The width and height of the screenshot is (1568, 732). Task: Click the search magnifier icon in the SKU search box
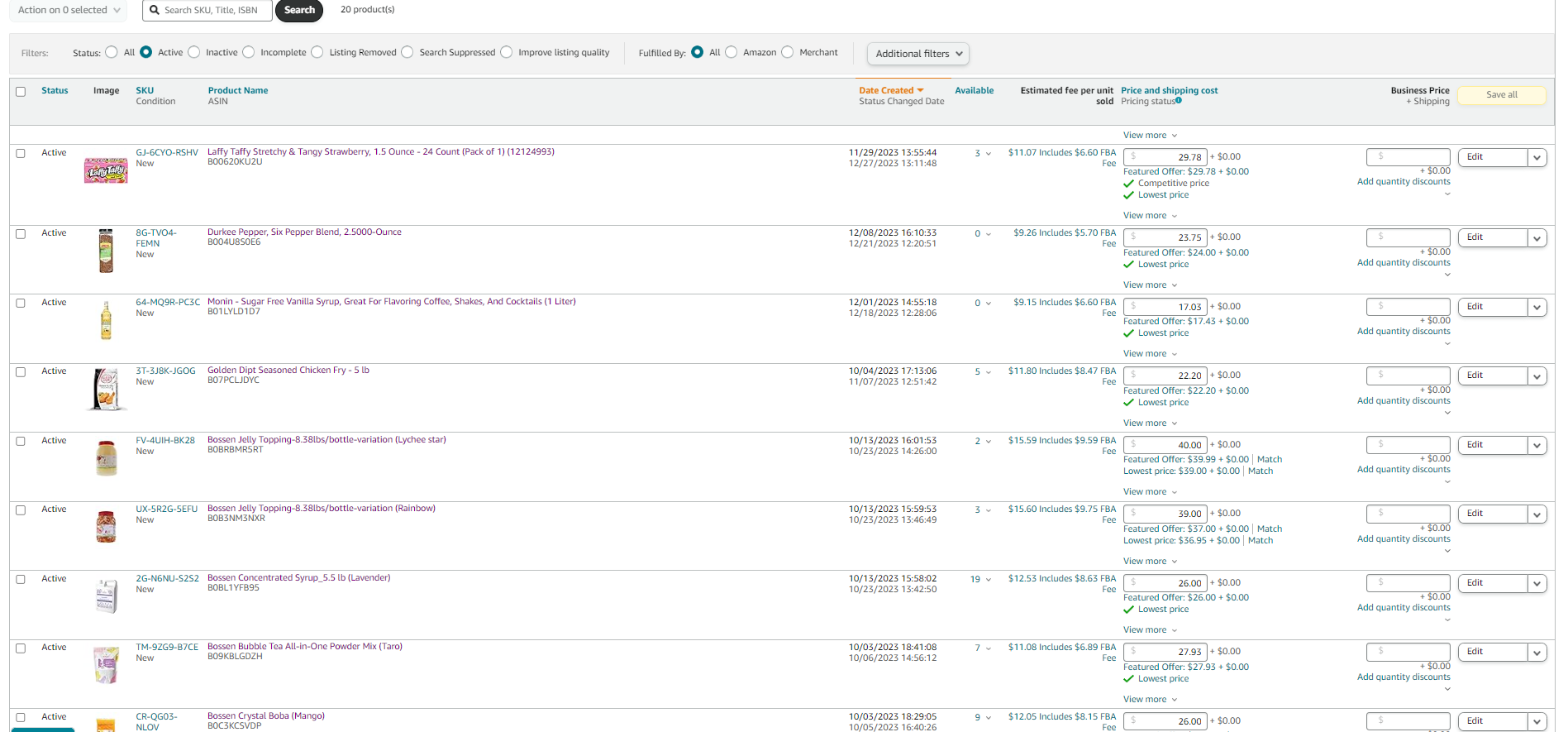pos(155,10)
